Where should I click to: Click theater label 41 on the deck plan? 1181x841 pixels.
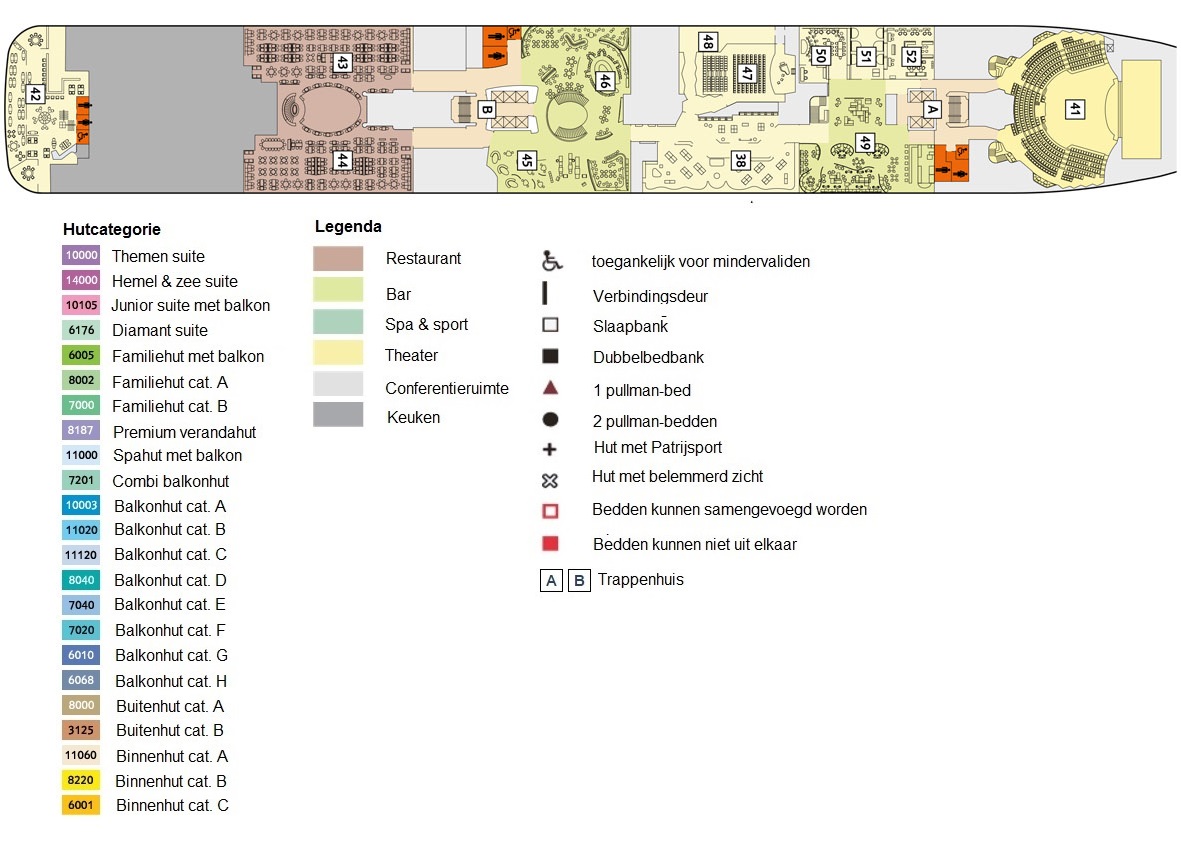[1075, 108]
